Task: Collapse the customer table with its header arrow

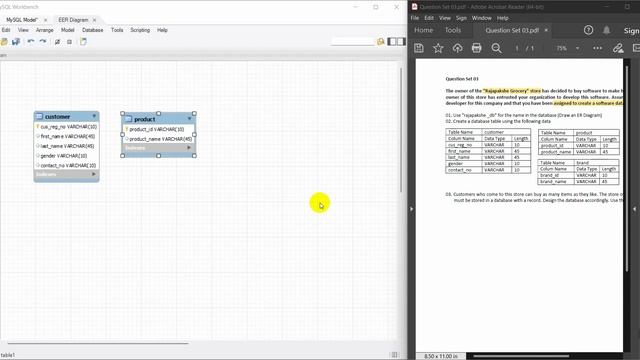Action: tap(94, 116)
